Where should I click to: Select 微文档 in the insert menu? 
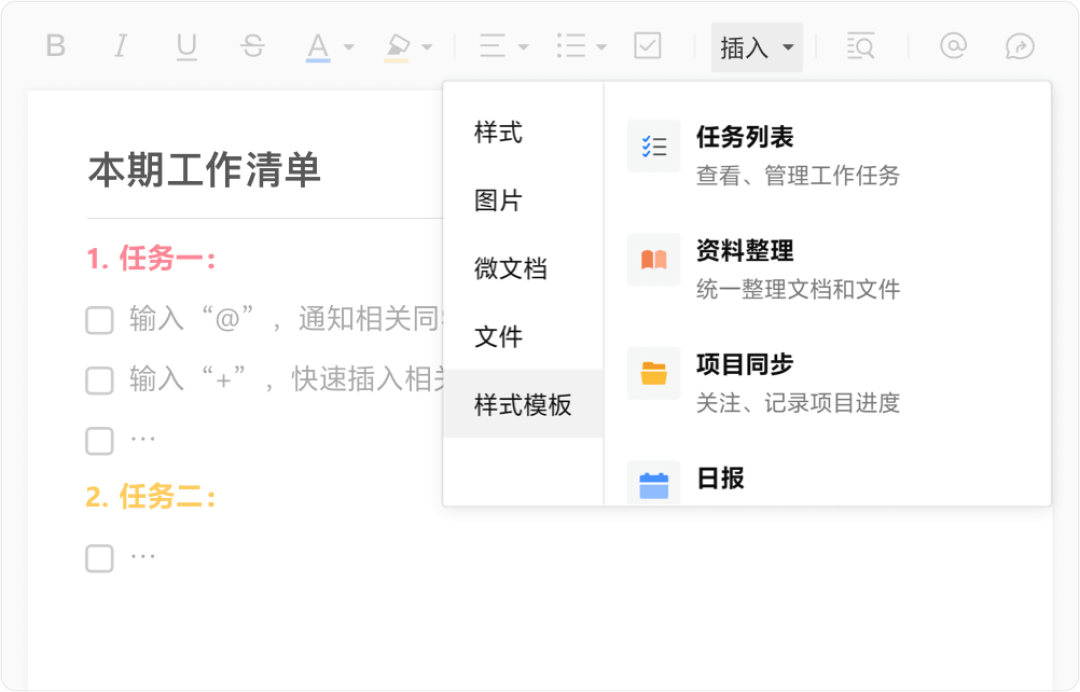(x=510, y=268)
